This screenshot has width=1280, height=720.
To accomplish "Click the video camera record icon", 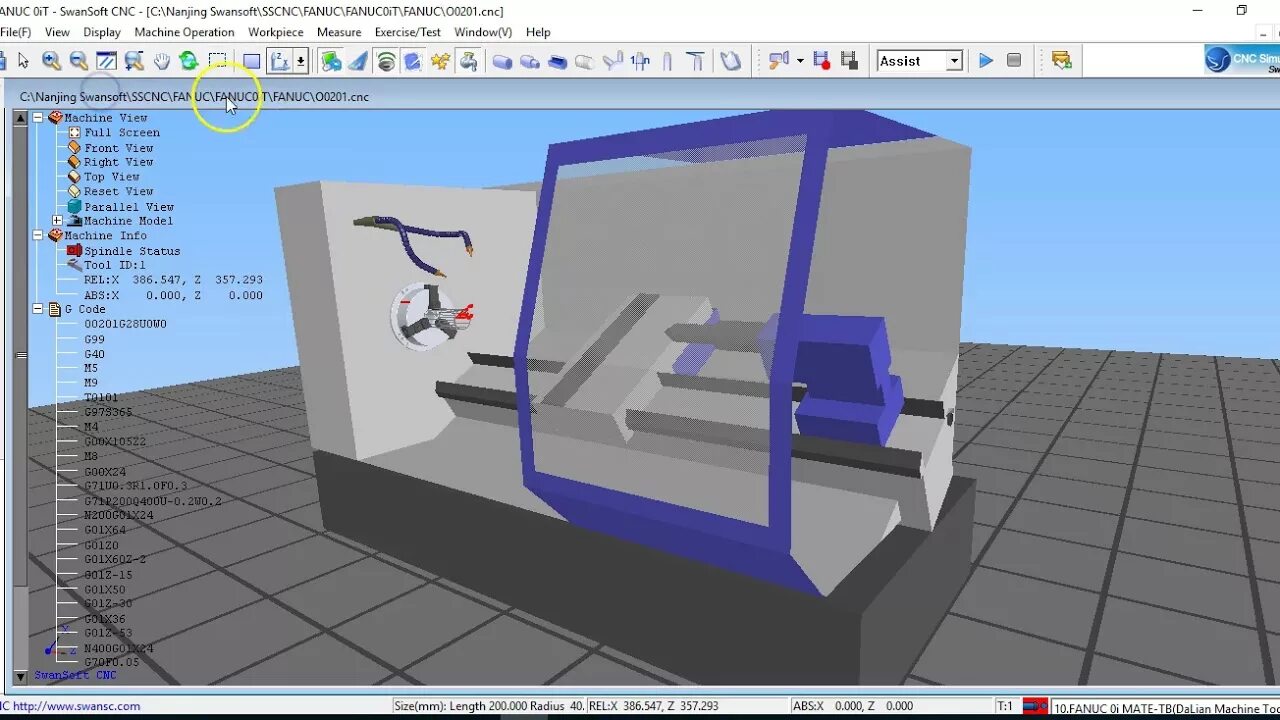I will tap(779, 61).
